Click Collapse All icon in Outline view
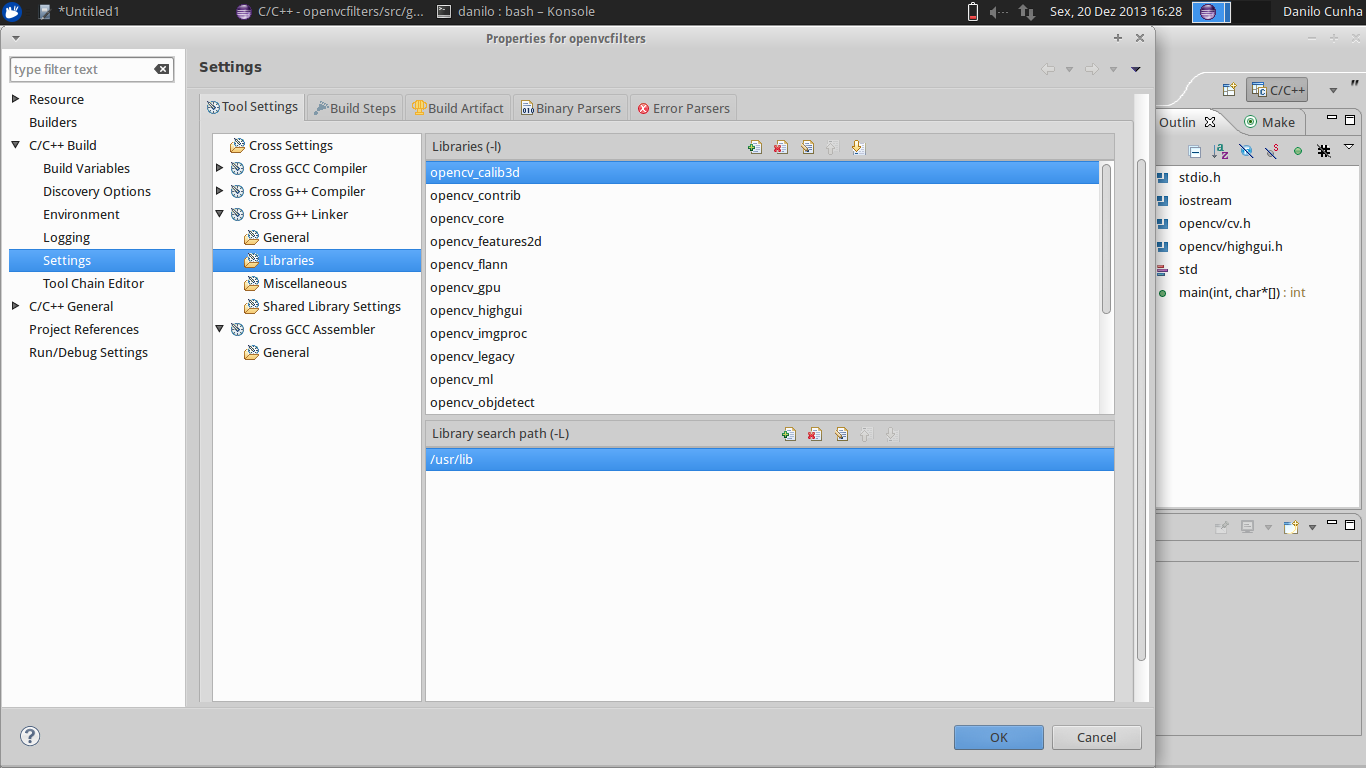The image size is (1366, 768). (x=1194, y=151)
